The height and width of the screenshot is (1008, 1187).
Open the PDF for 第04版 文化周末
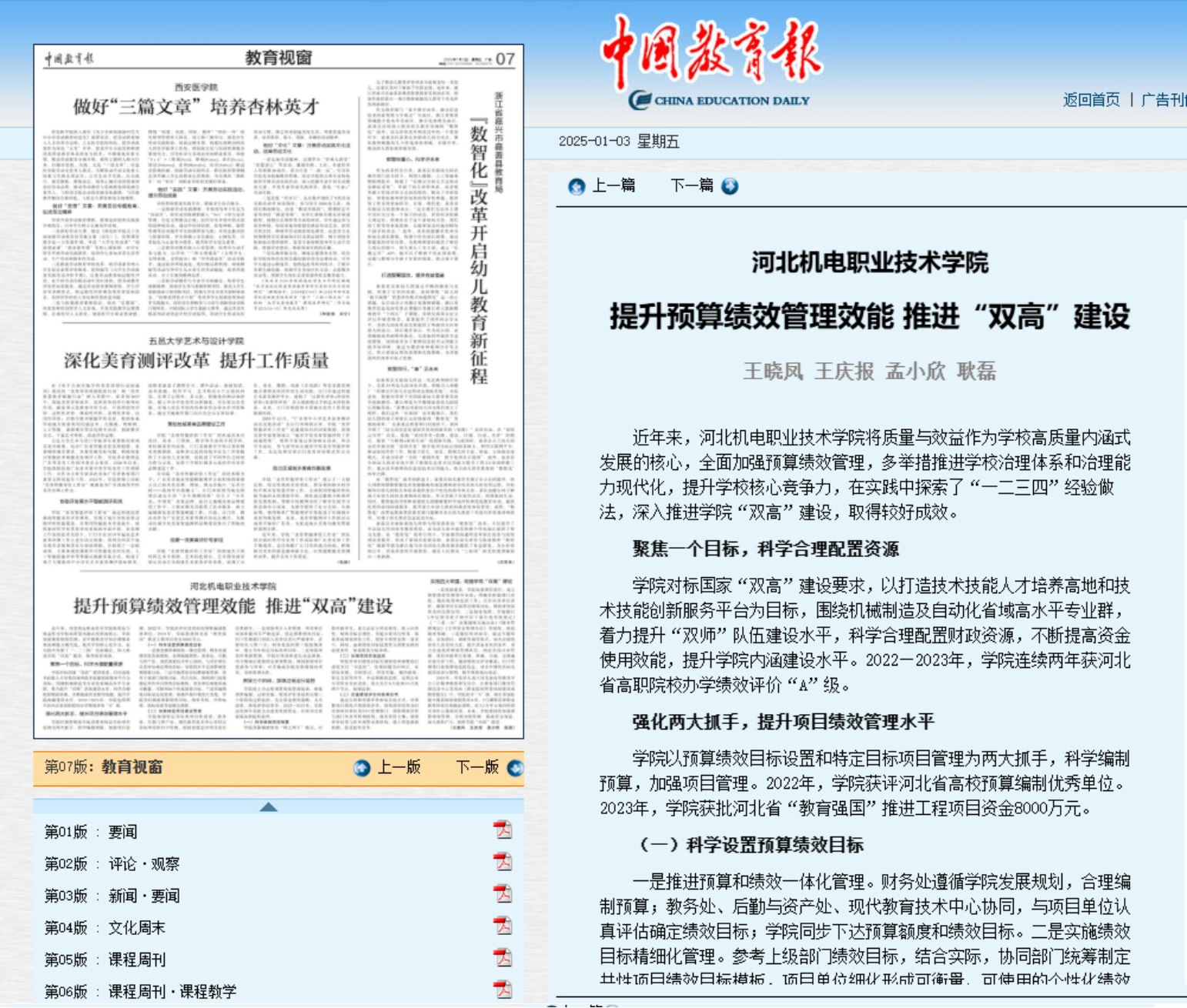tap(503, 926)
